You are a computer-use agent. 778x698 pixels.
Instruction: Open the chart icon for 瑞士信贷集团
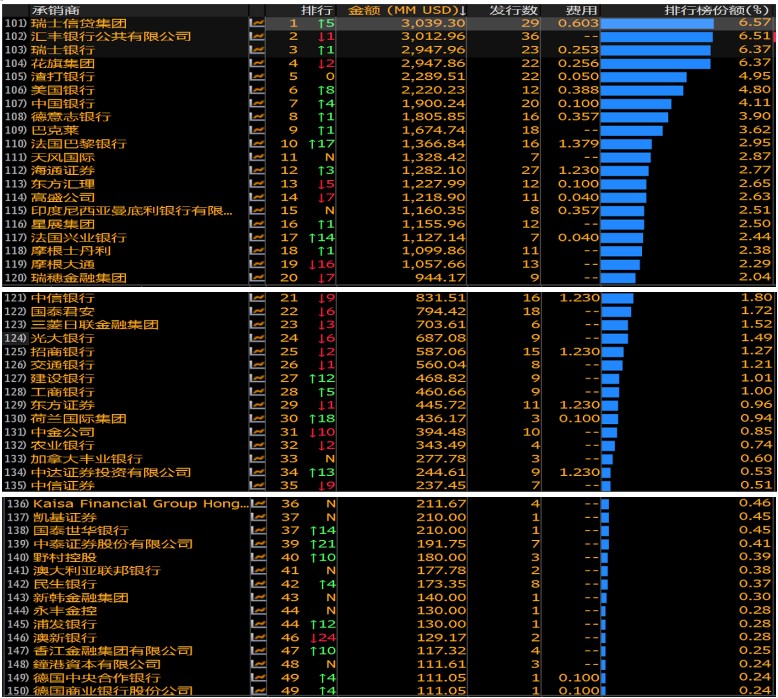coord(257,23)
